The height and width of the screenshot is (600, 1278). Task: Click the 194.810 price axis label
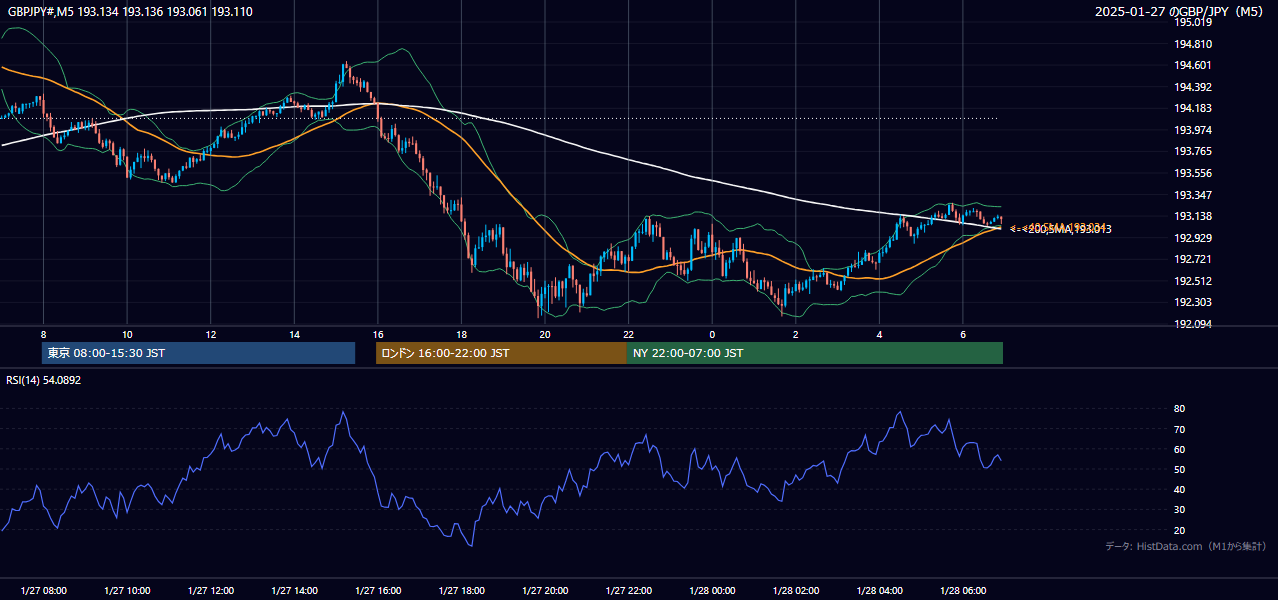pyautogui.click(x=1191, y=44)
